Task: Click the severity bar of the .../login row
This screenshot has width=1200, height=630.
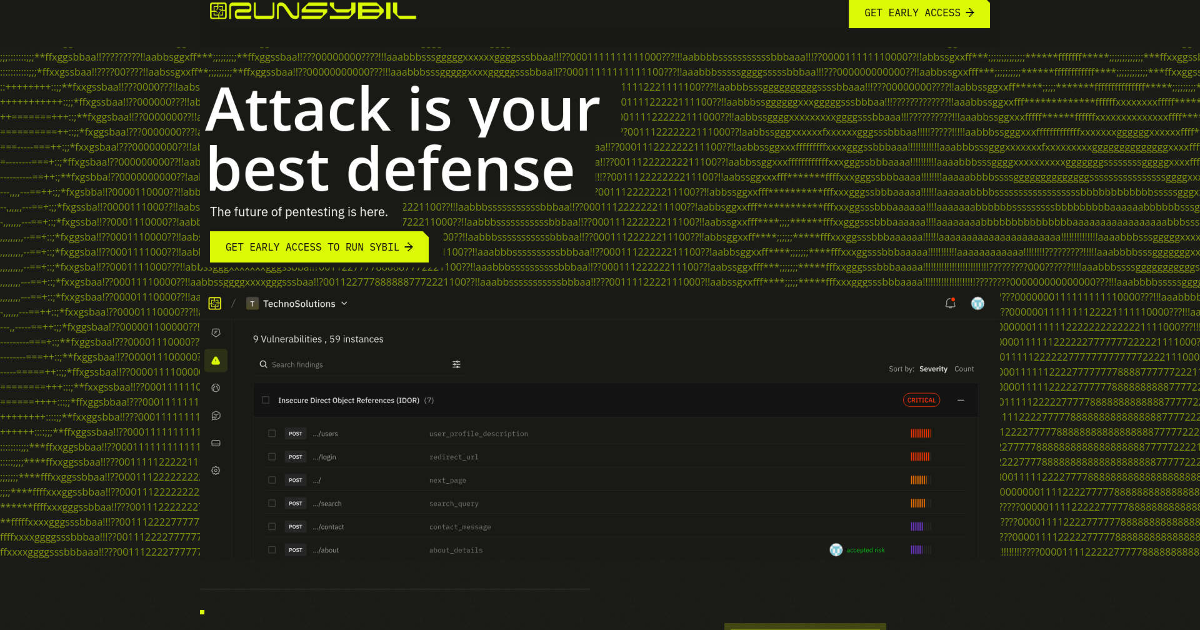Action: point(920,457)
